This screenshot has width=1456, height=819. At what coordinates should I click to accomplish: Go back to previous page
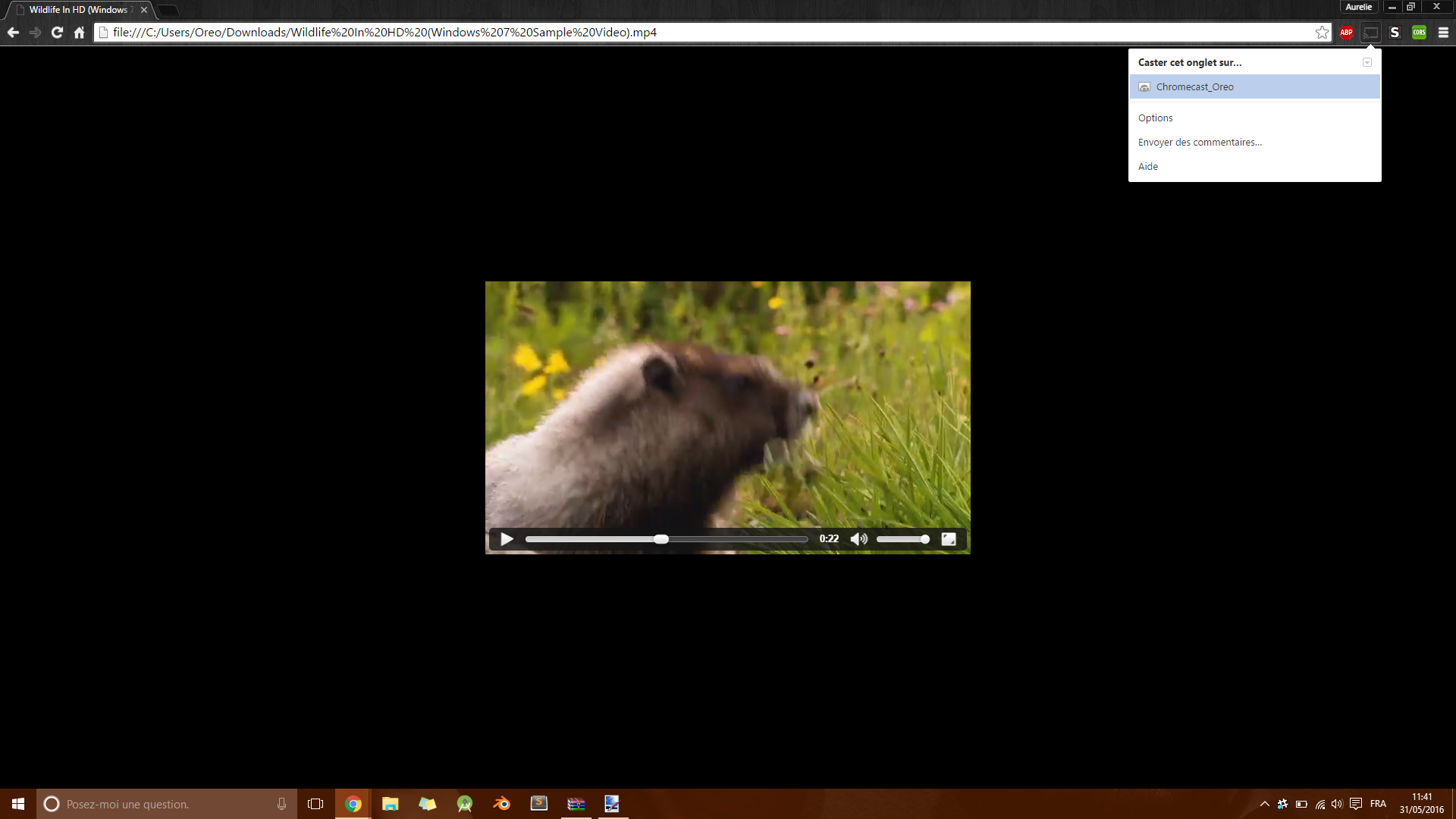pyautogui.click(x=13, y=33)
